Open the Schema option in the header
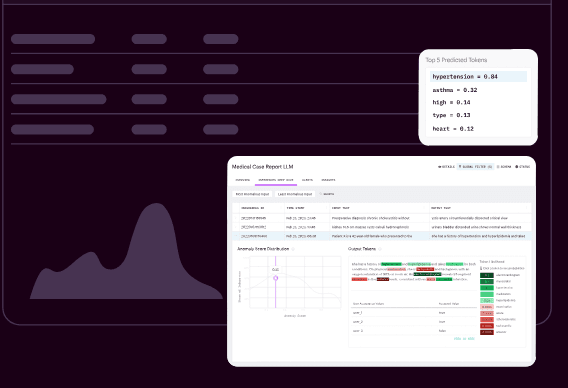Screen dimensions: 568x388 tap(504, 167)
